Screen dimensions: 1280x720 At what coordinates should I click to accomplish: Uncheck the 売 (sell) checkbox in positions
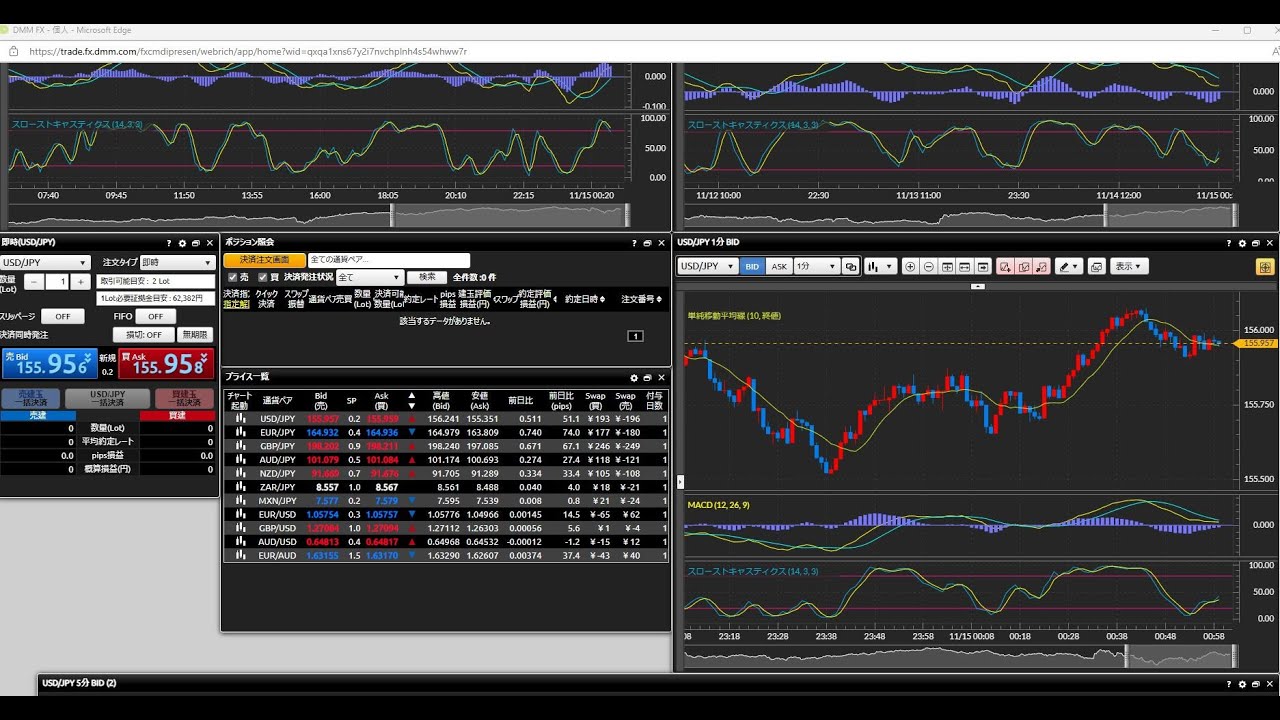(x=233, y=277)
